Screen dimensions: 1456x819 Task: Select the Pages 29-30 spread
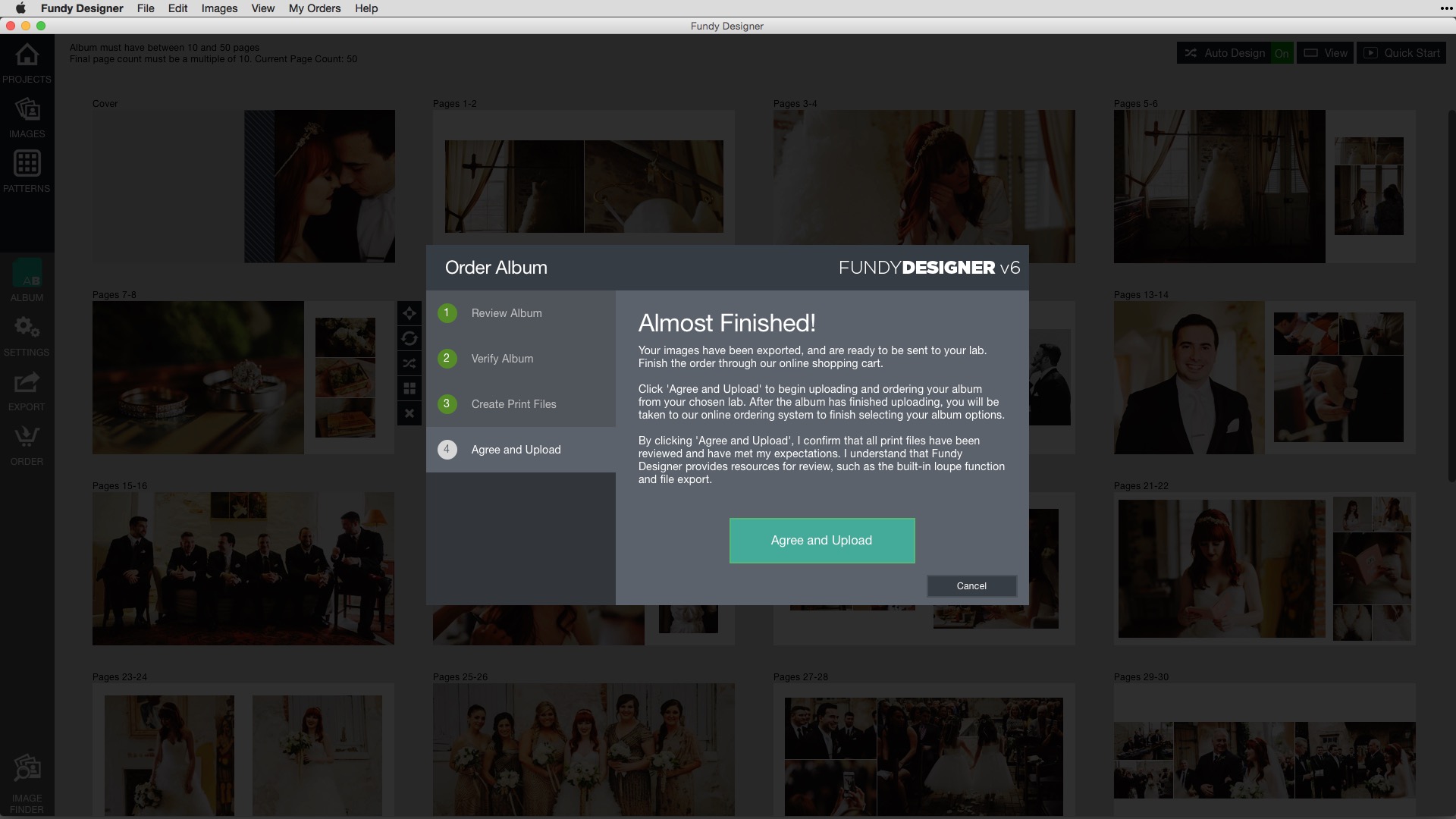(1265, 750)
